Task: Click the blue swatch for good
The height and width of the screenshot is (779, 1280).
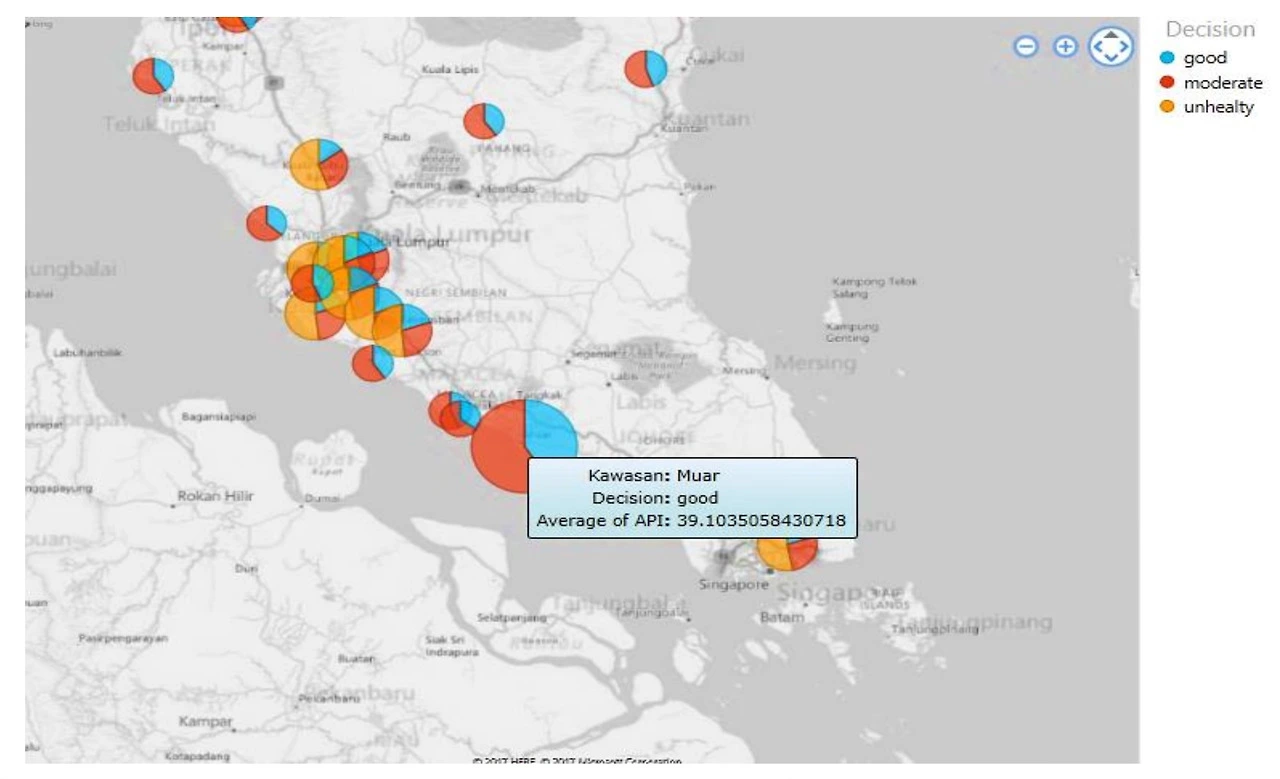Action: (1167, 58)
